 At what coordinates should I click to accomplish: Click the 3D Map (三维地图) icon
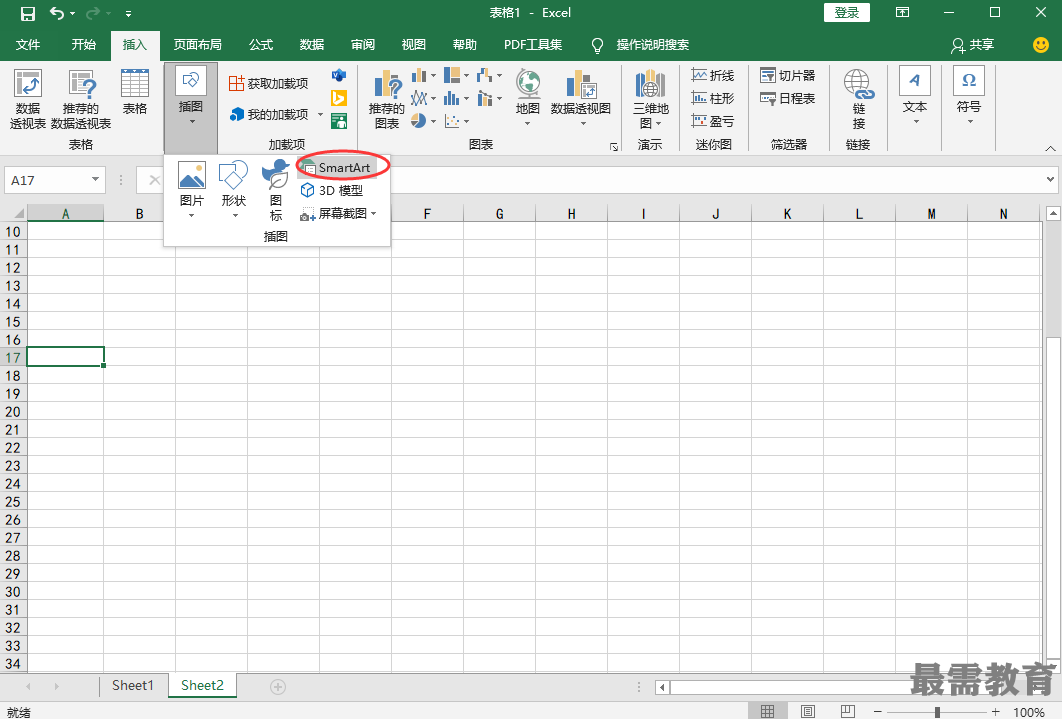(x=650, y=99)
